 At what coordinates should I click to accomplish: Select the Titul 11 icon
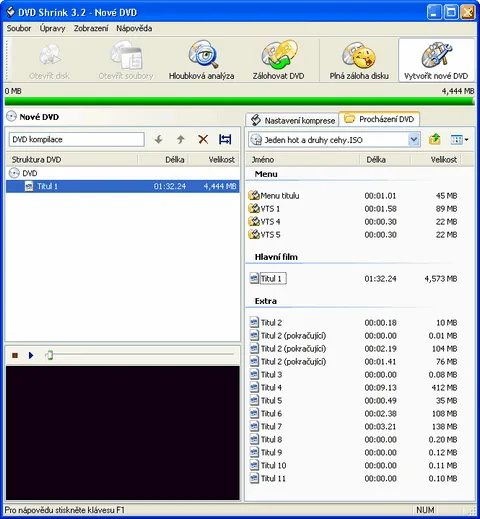(x=254, y=478)
